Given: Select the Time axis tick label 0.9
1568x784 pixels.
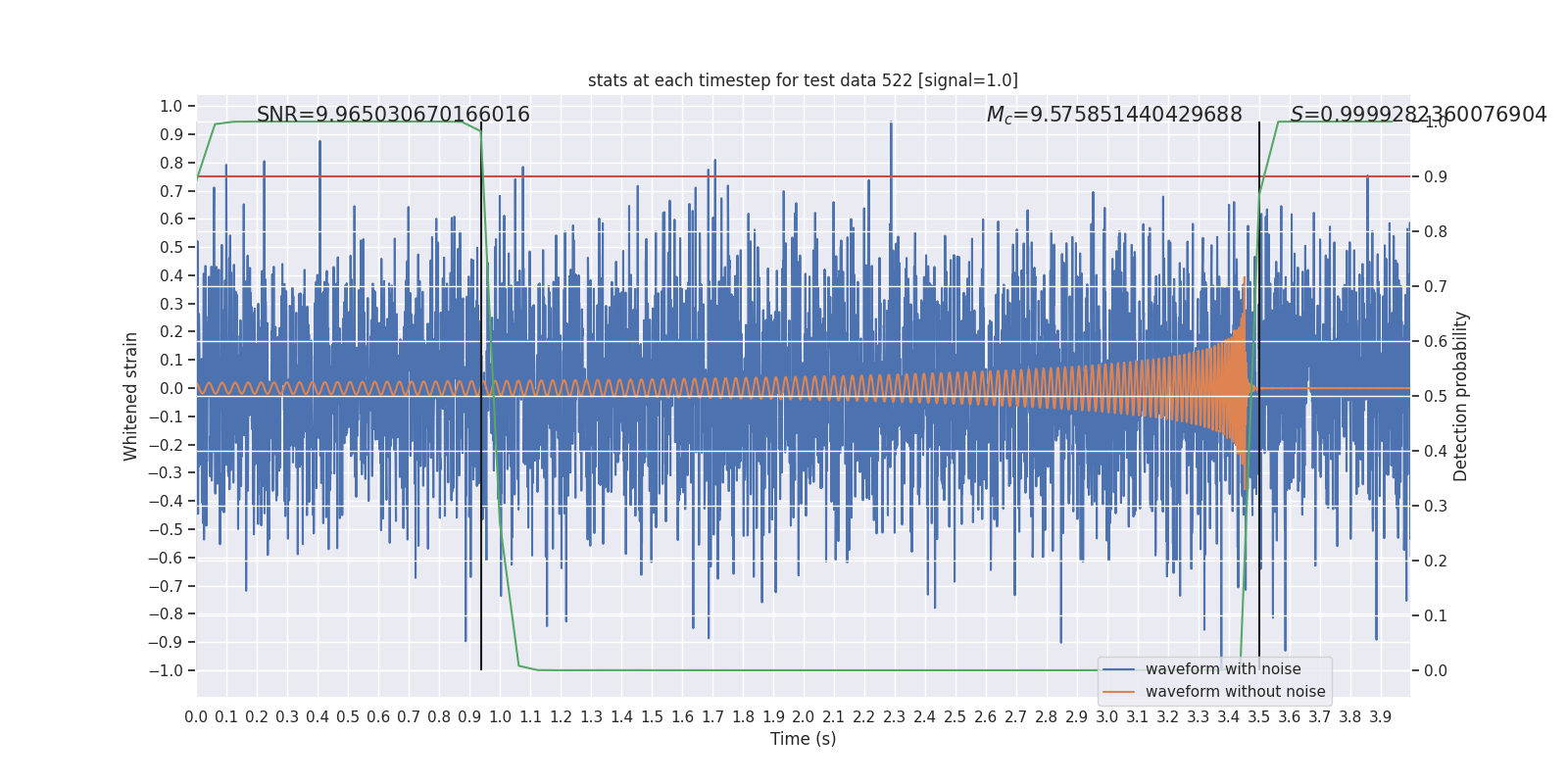Looking at the screenshot, I should (469, 717).
